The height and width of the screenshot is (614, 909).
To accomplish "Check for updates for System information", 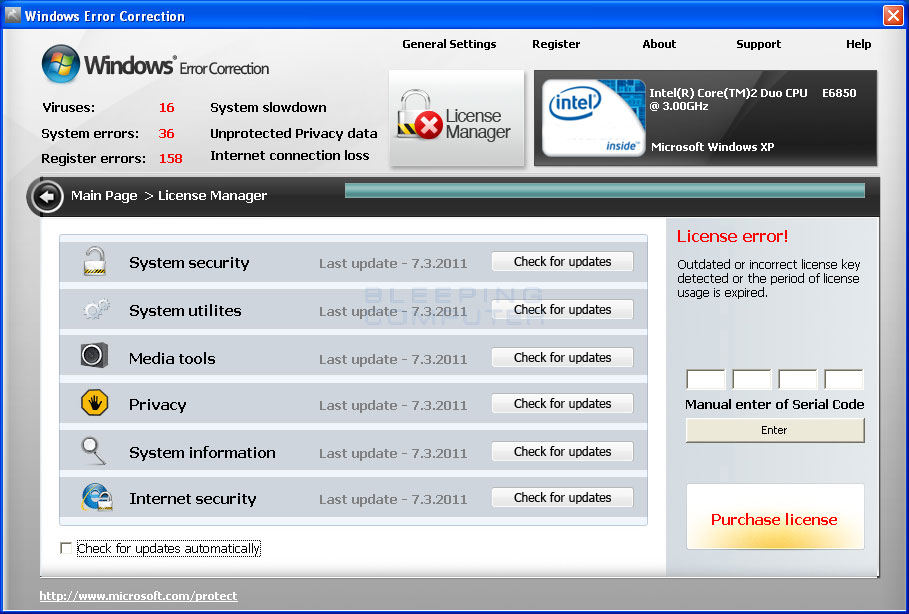I will point(562,452).
